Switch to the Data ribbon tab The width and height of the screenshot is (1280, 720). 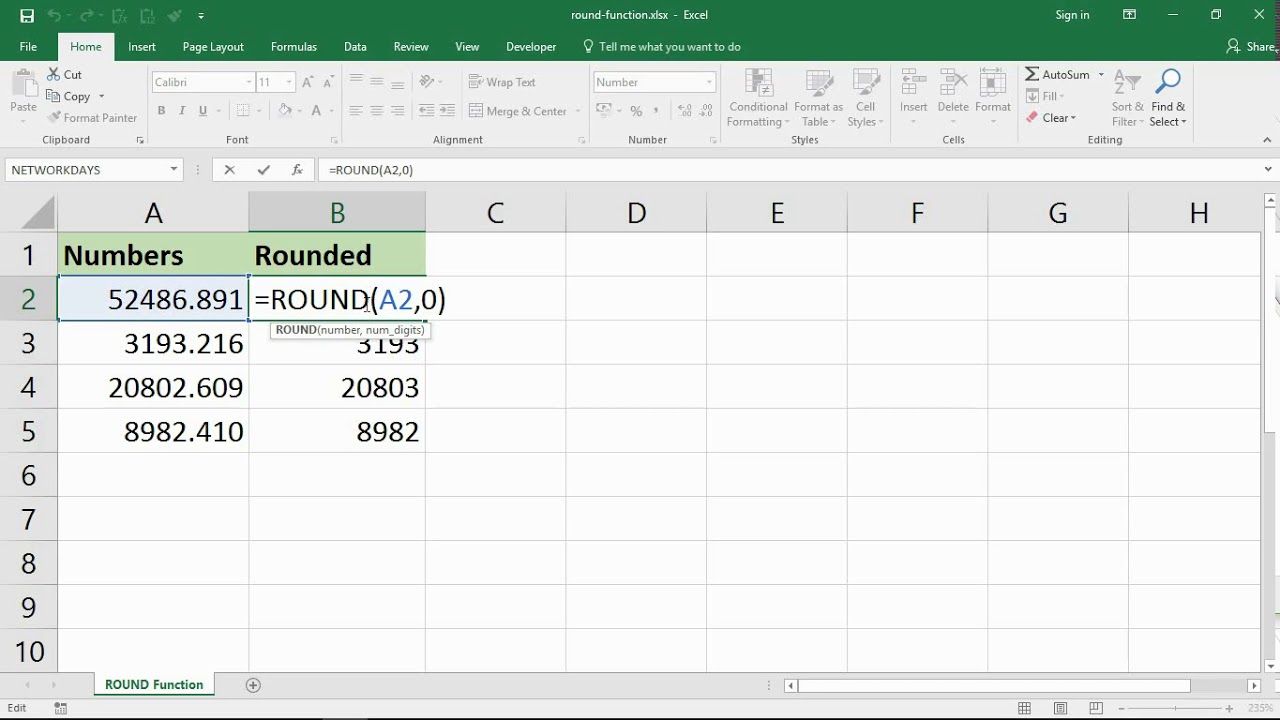(x=355, y=47)
